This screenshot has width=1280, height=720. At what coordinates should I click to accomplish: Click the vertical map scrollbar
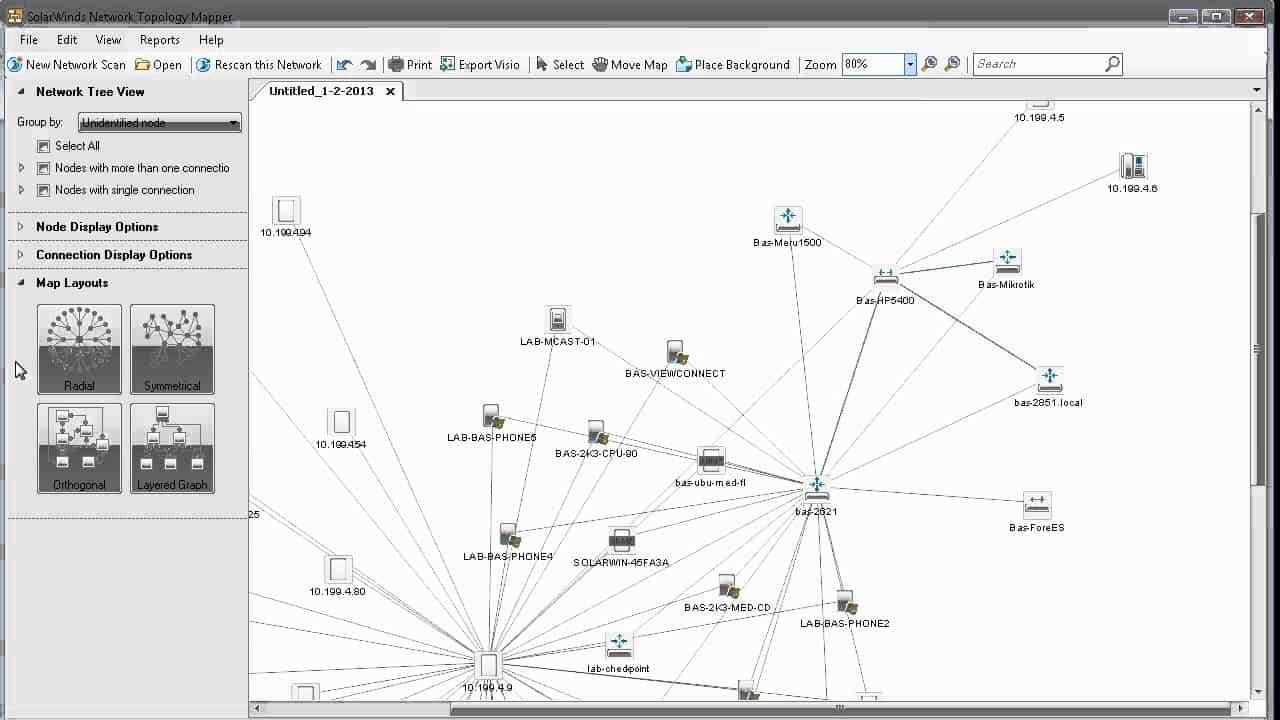(1258, 350)
